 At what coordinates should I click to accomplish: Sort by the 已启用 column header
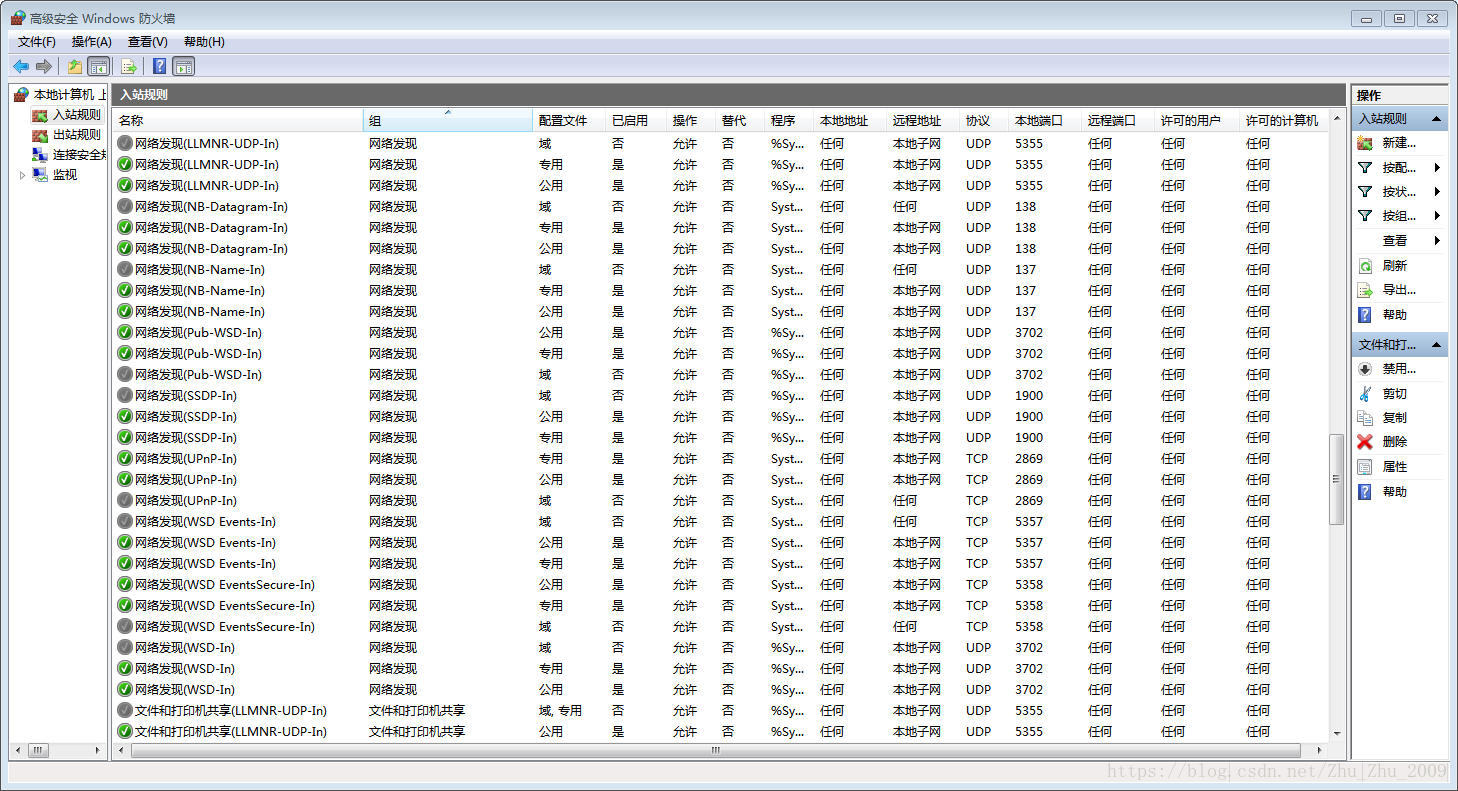pos(637,121)
